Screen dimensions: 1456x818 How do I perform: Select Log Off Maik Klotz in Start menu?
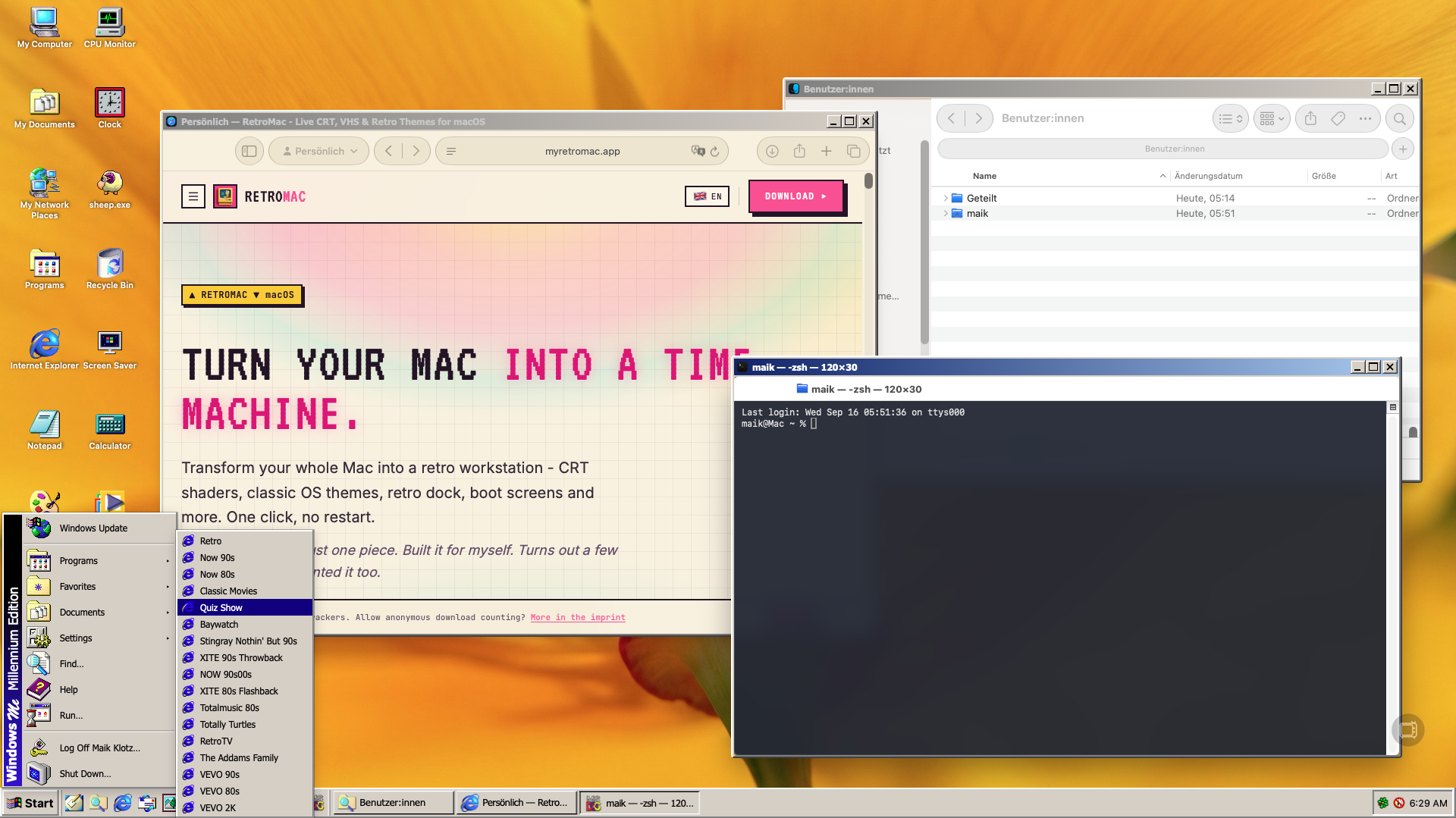[99, 748]
